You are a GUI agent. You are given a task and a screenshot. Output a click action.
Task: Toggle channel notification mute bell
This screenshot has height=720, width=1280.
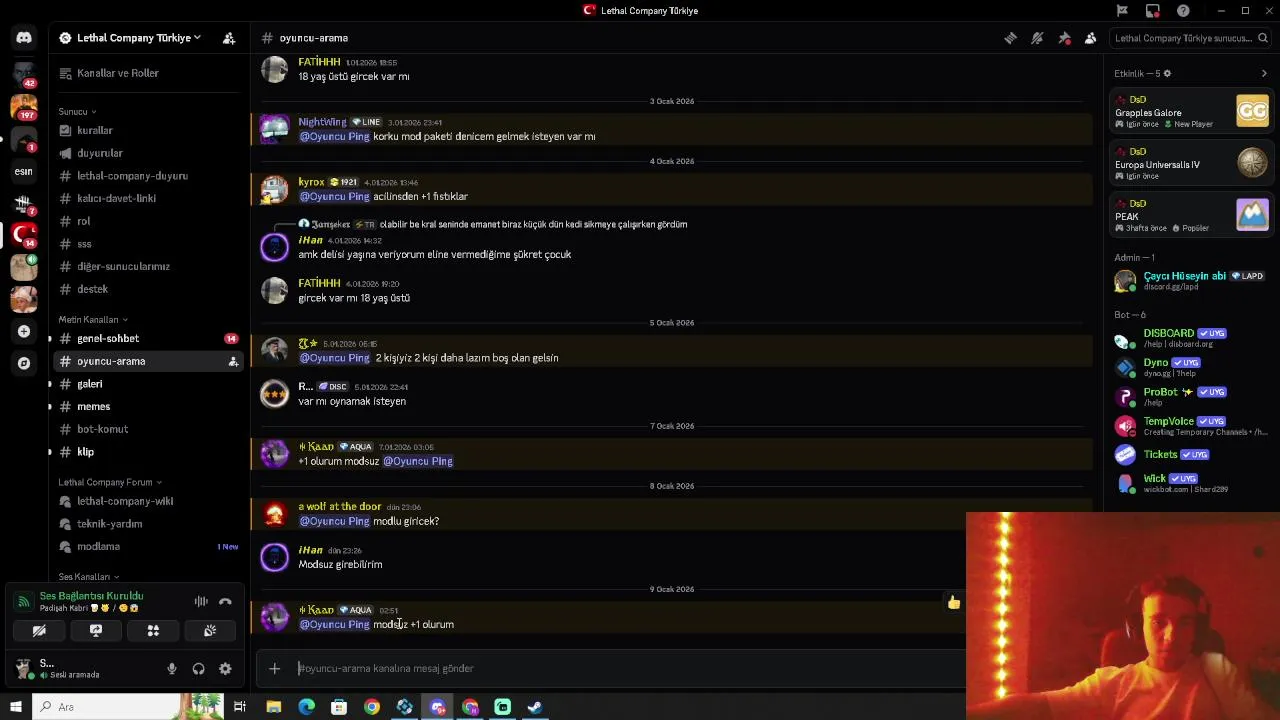(x=1037, y=38)
